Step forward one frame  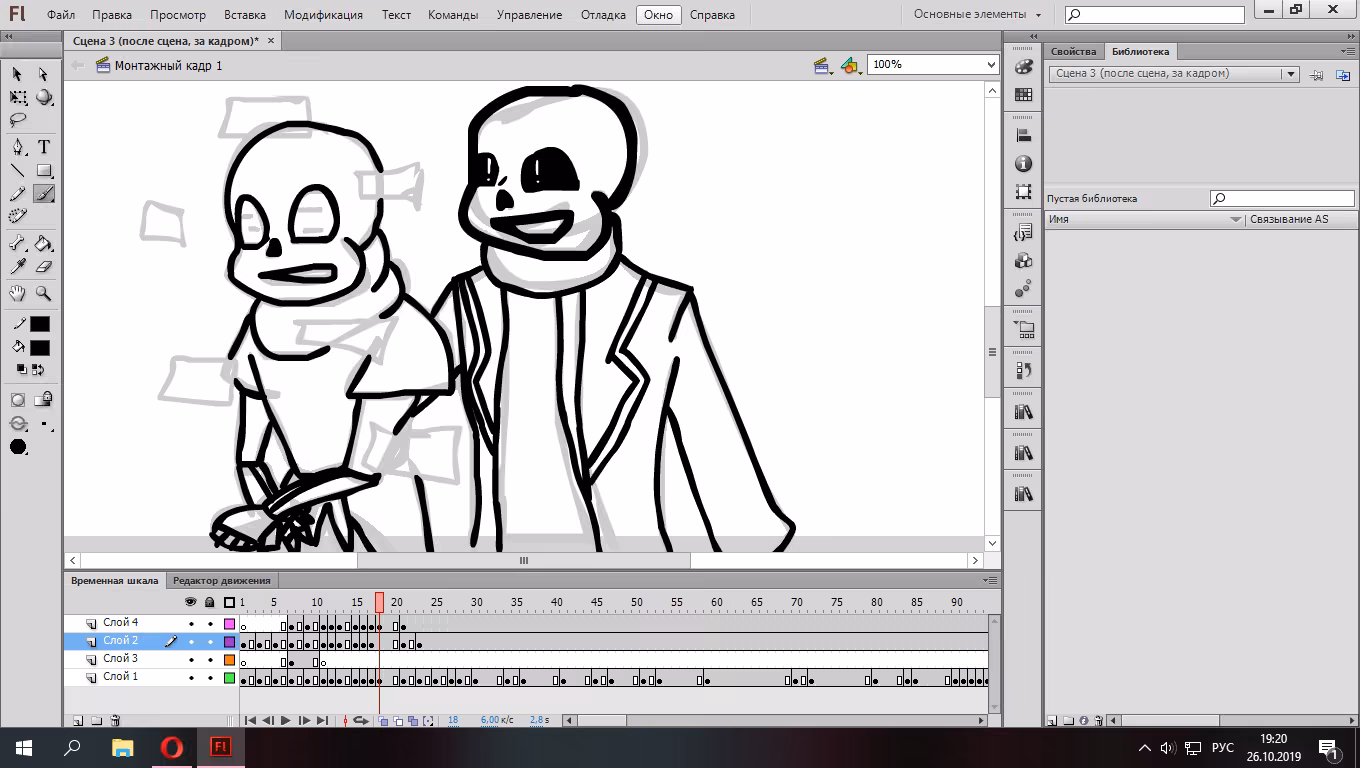[x=304, y=720]
